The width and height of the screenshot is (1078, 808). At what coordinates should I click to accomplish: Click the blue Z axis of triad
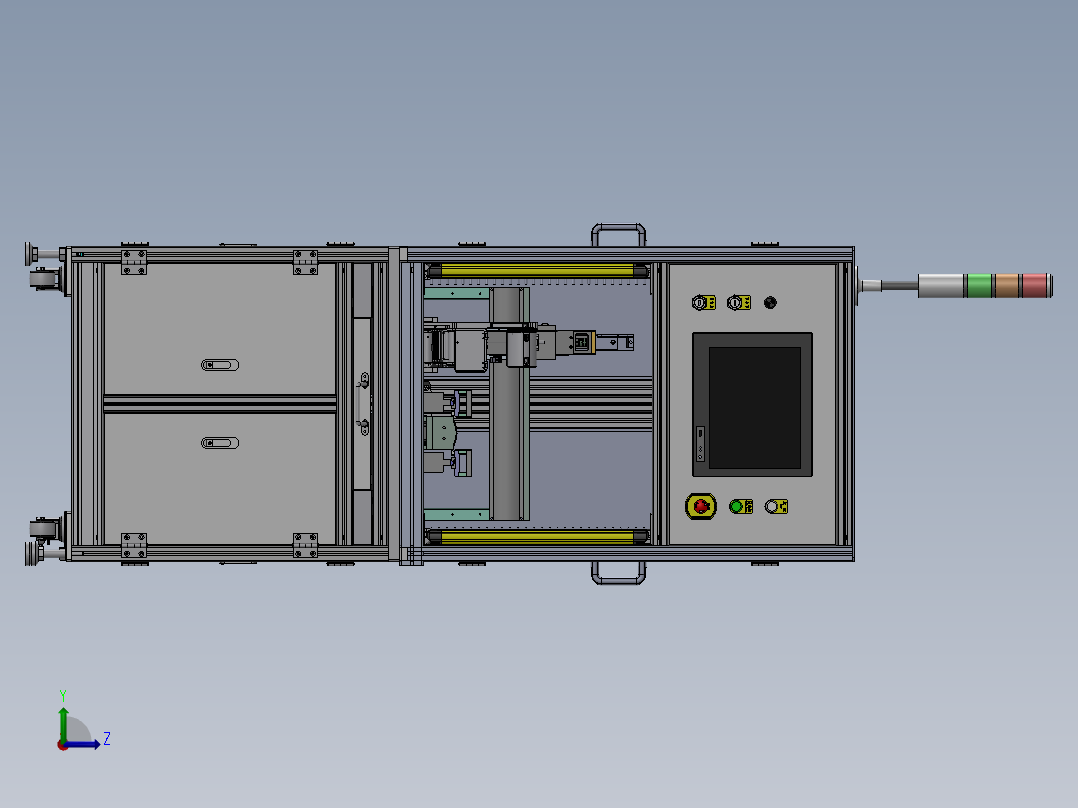click(82, 744)
